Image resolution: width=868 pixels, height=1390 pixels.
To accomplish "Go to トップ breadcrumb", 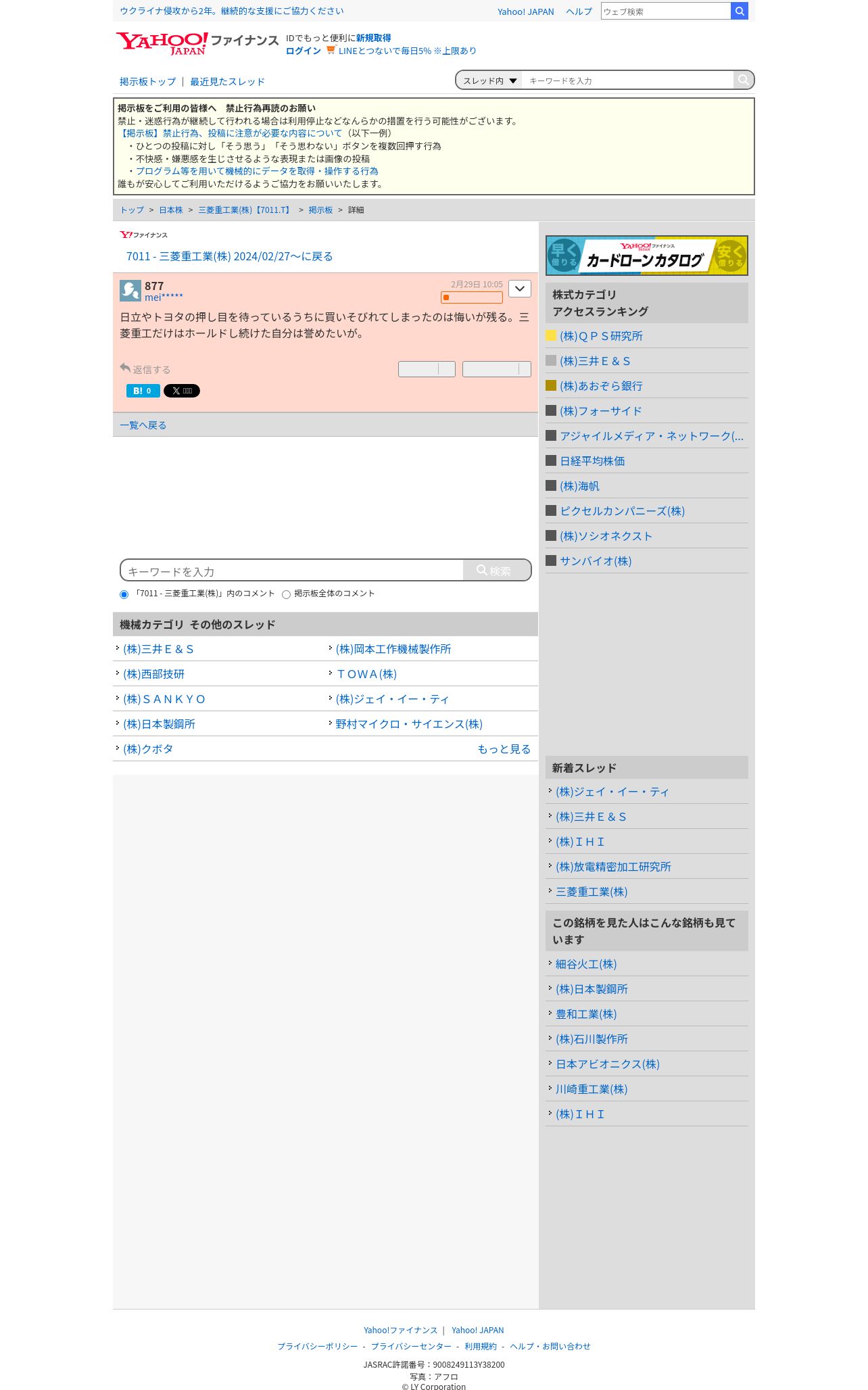I will 132,210.
